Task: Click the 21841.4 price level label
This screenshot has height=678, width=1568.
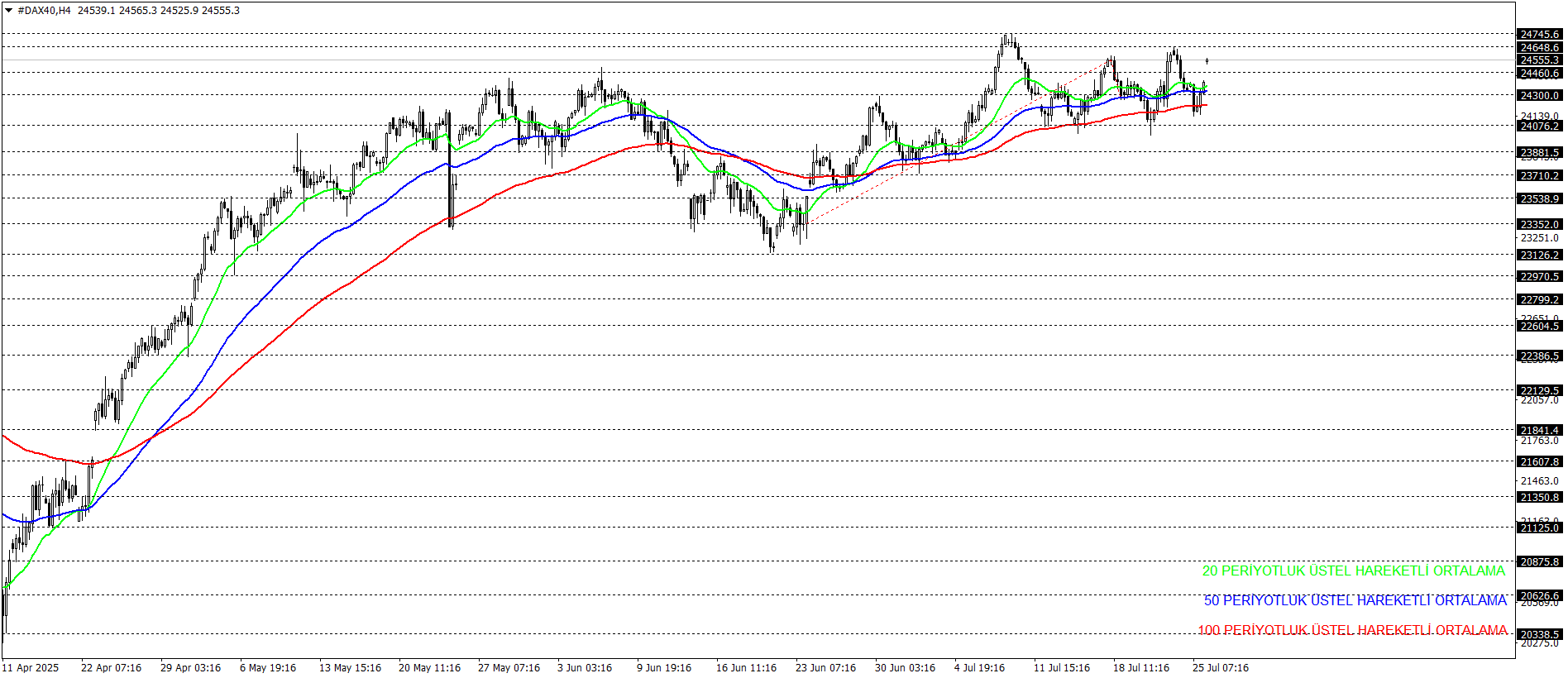Action: tap(1540, 430)
